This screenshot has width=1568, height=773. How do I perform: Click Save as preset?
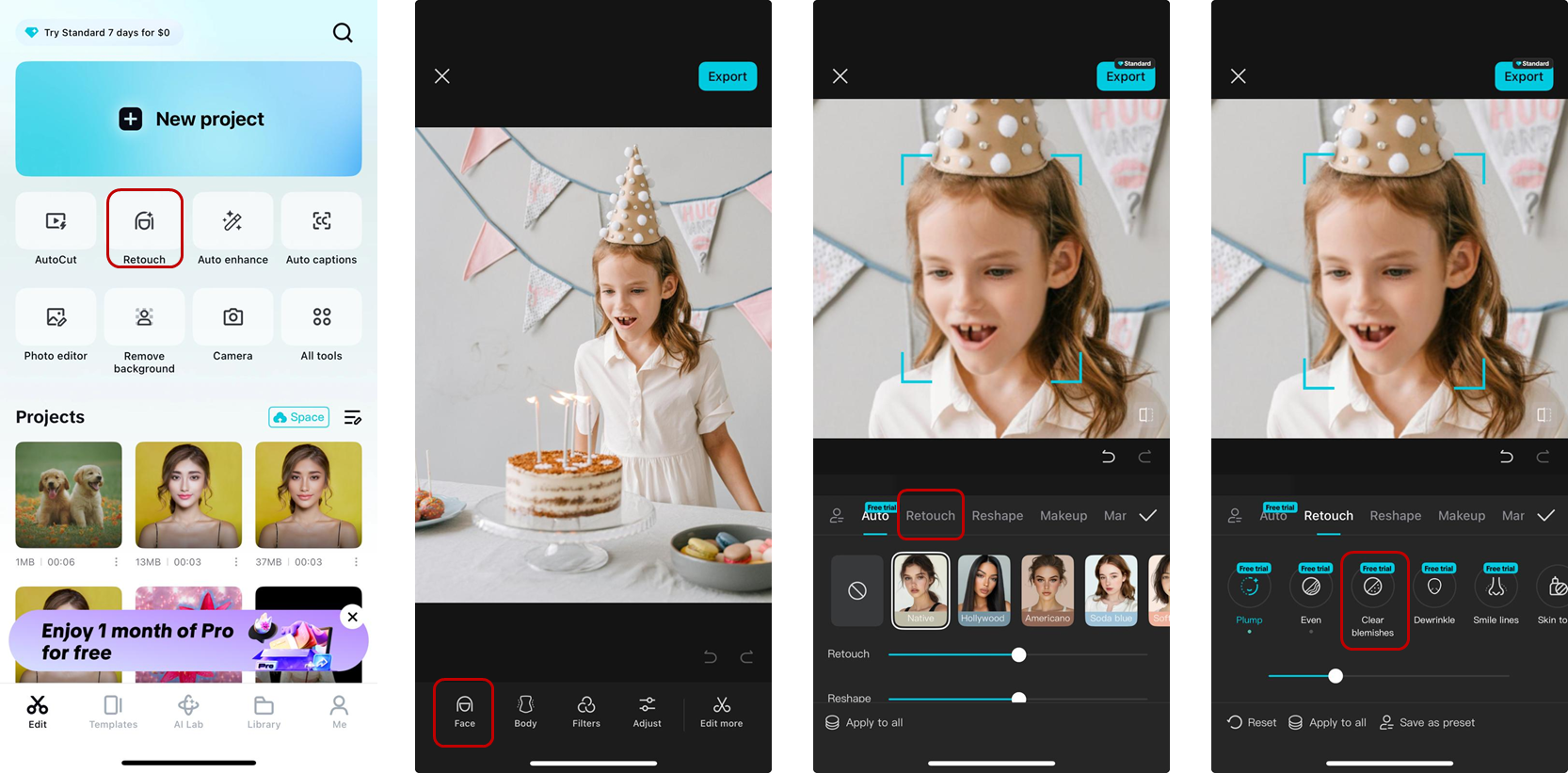coord(1427,722)
